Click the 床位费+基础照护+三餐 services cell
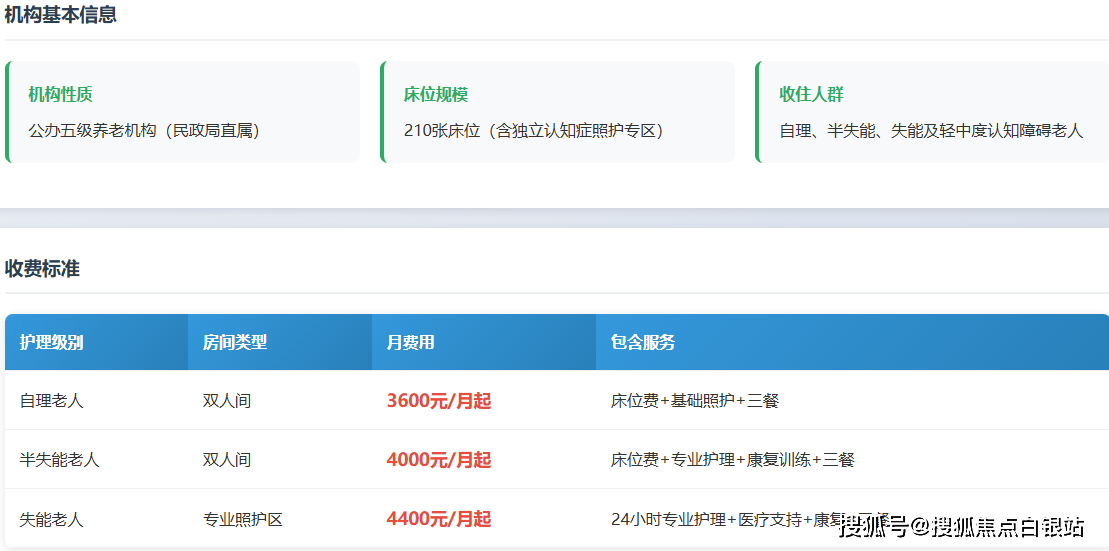This screenshot has height=551, width=1109. click(x=695, y=401)
